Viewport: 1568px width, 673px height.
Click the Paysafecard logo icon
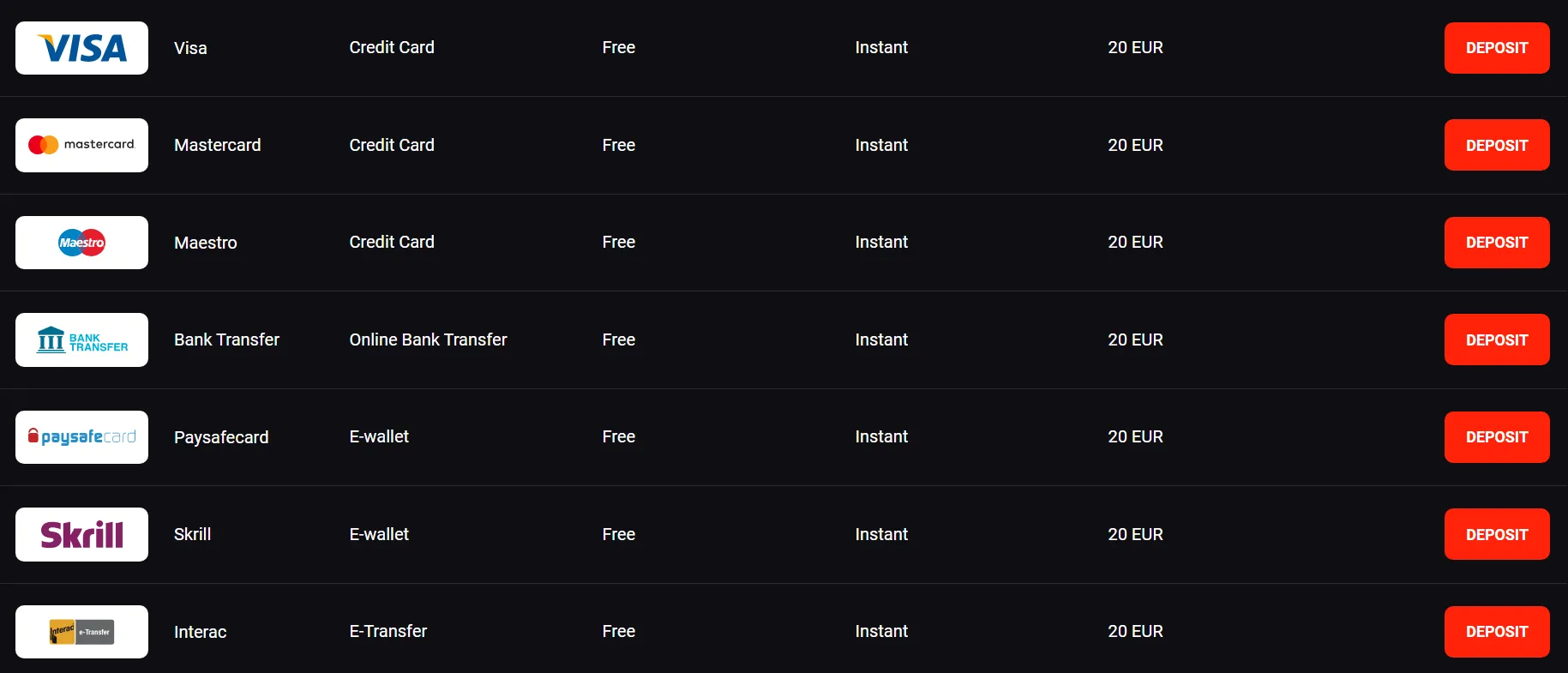click(x=81, y=437)
